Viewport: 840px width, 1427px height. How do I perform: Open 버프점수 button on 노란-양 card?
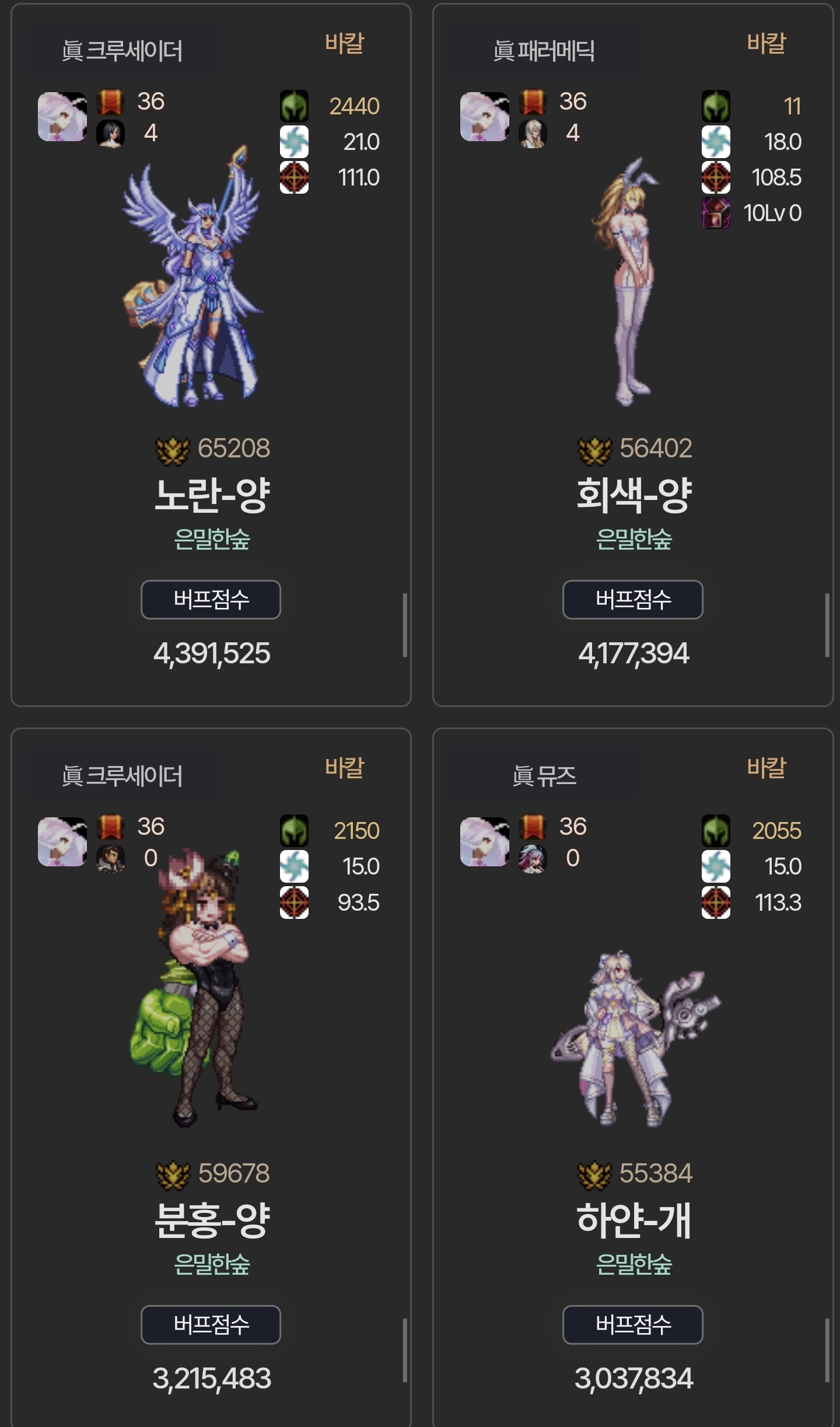(x=211, y=599)
